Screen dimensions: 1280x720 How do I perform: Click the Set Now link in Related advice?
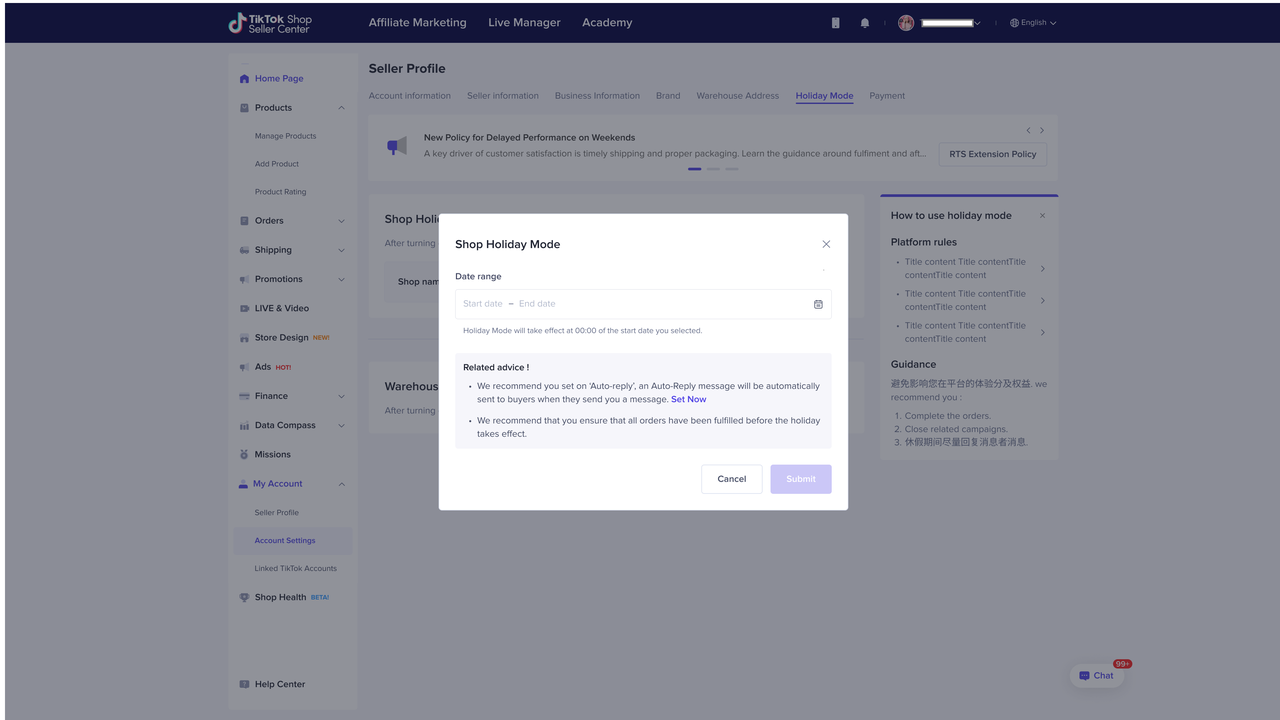pos(688,399)
